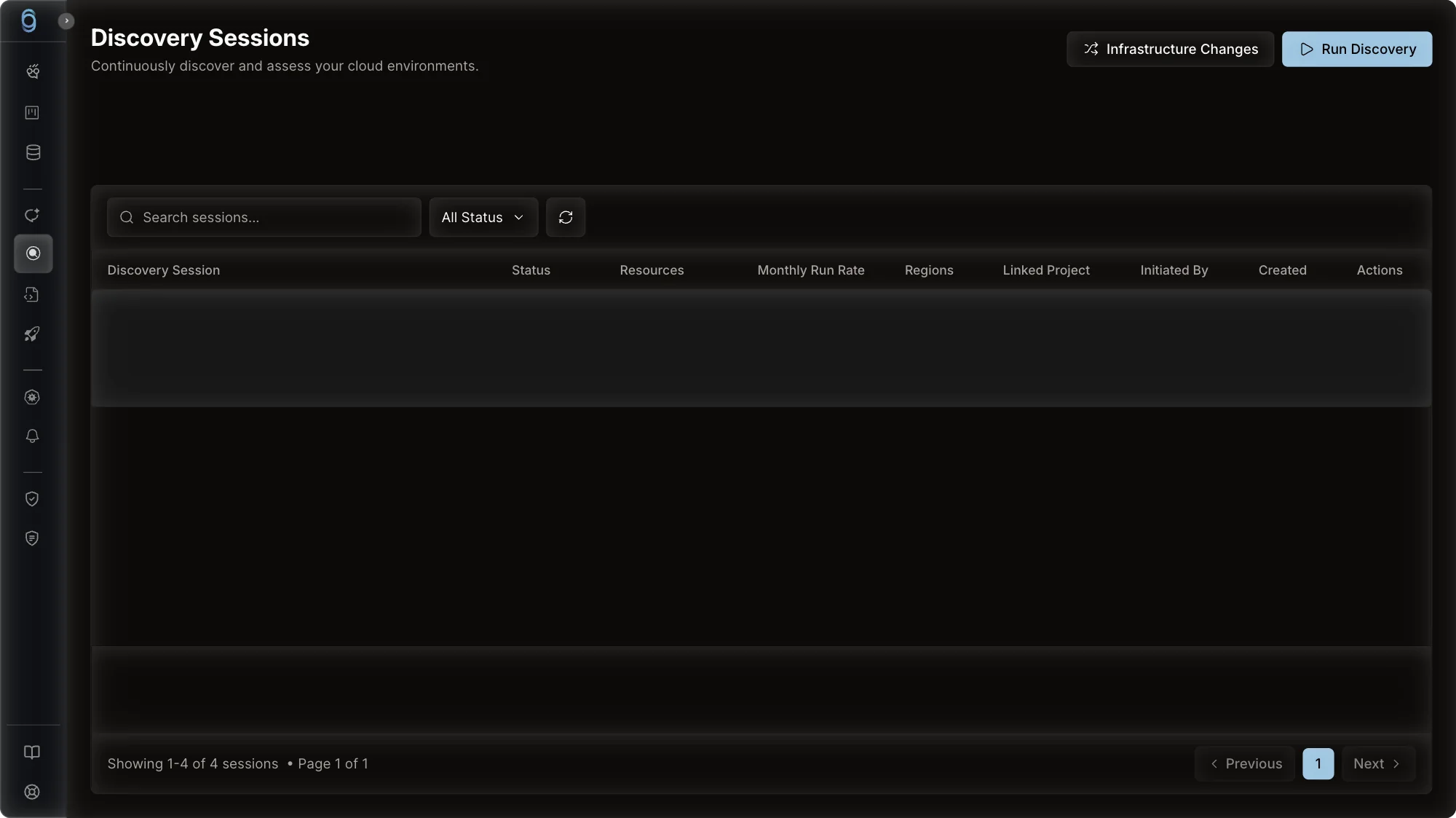
Task: Select page 1 in pagination
Action: 1318,763
